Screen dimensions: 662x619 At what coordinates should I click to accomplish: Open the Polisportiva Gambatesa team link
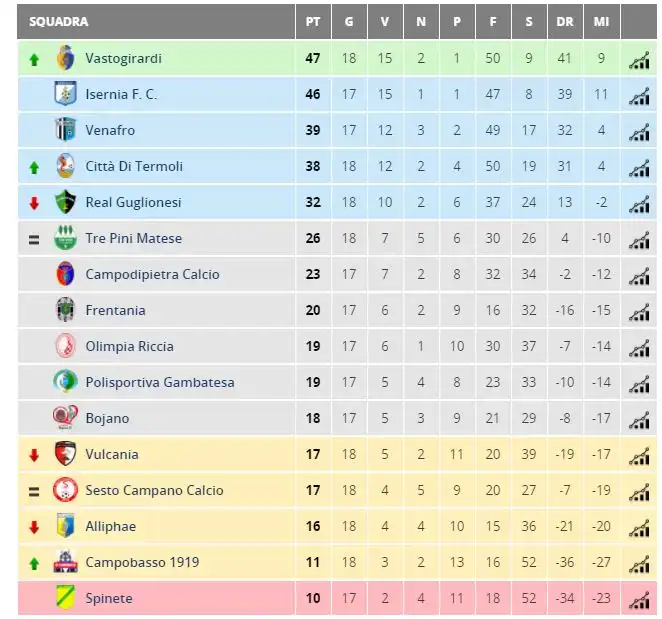pyautogui.click(x=160, y=382)
